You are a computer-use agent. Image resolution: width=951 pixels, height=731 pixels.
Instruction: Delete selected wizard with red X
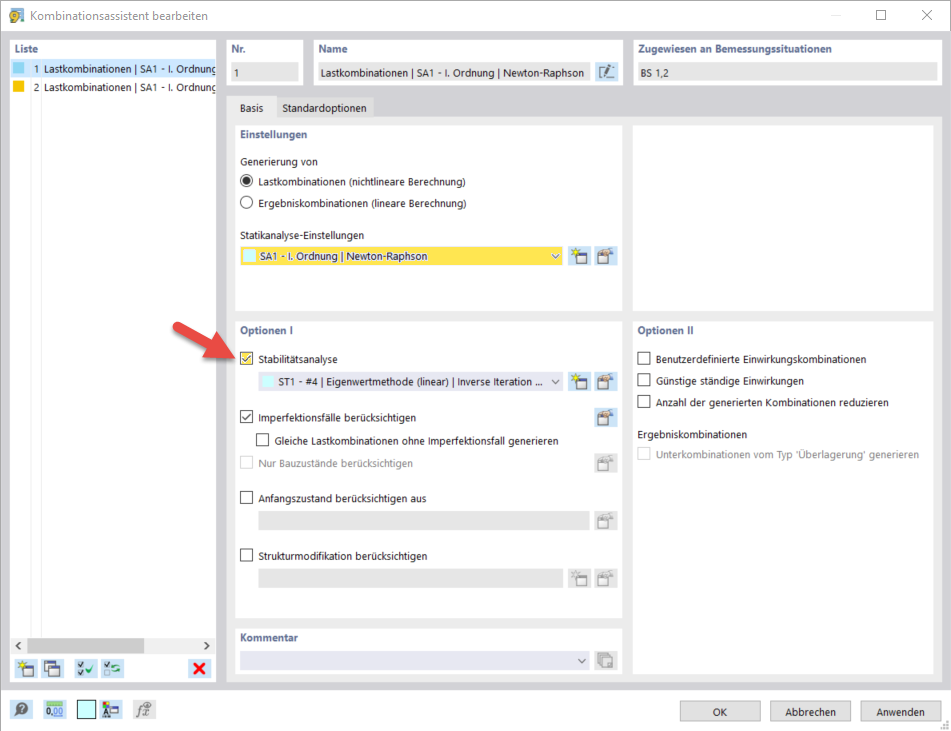199,669
